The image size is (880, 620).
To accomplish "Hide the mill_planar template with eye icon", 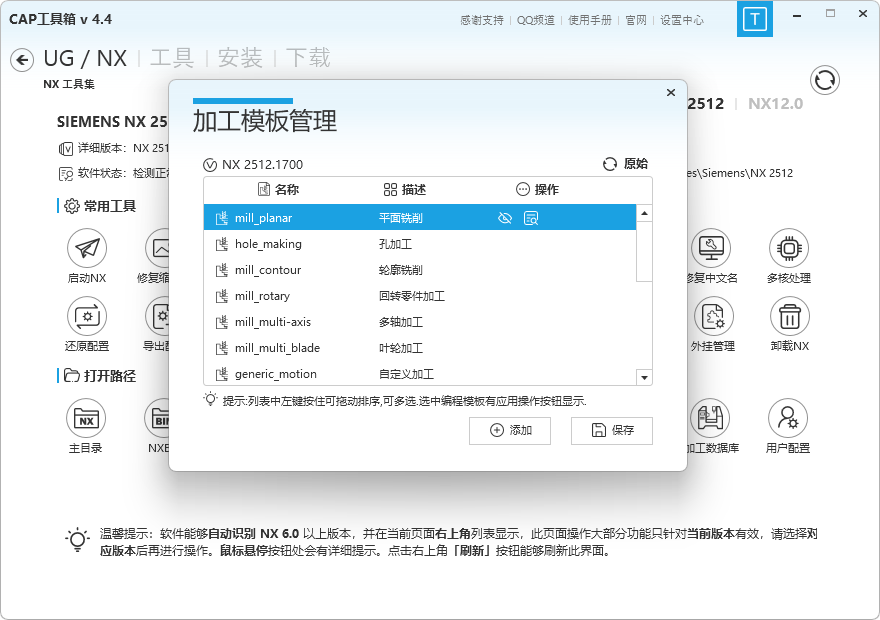I will coord(505,218).
